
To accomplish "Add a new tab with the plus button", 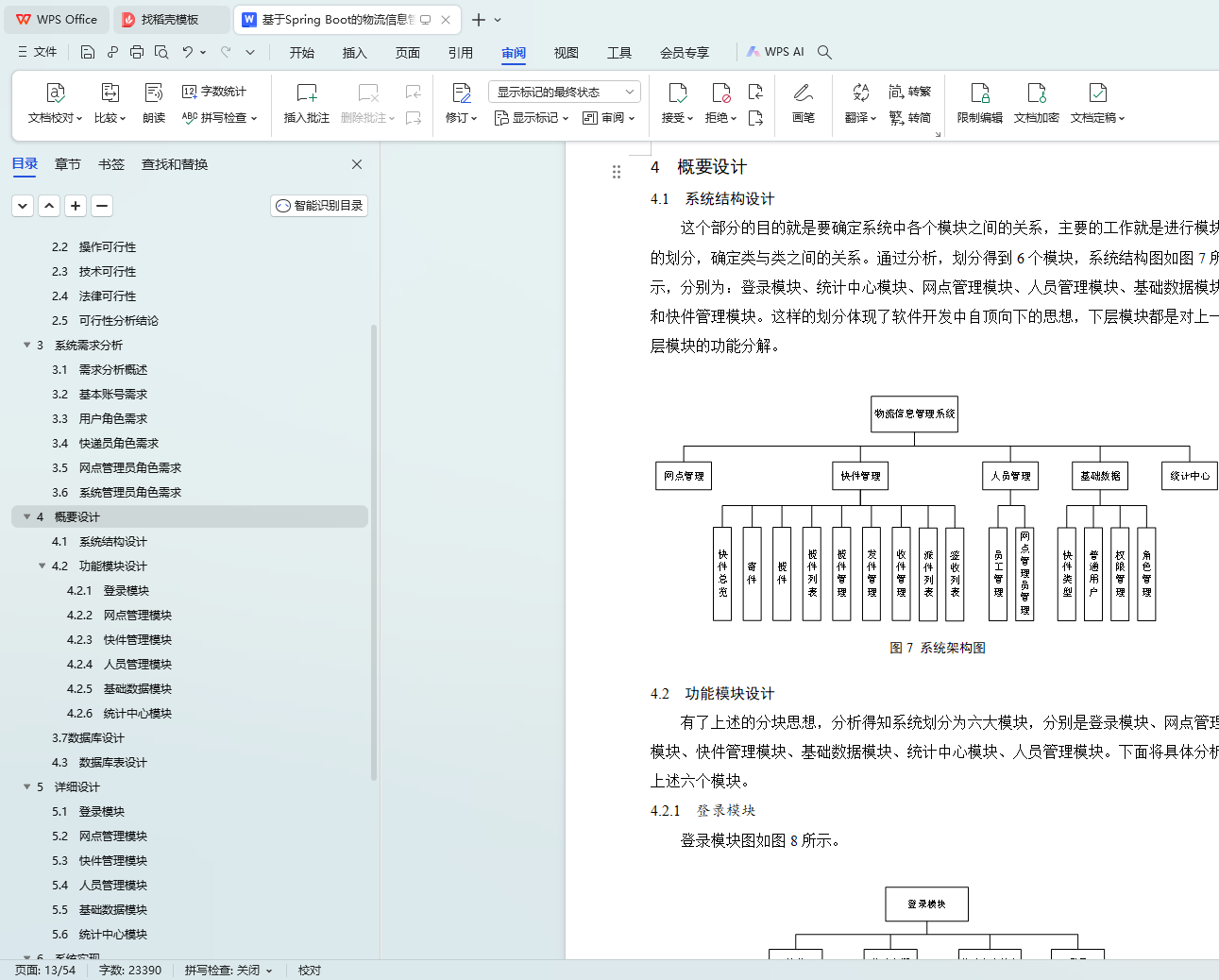I will click(479, 20).
